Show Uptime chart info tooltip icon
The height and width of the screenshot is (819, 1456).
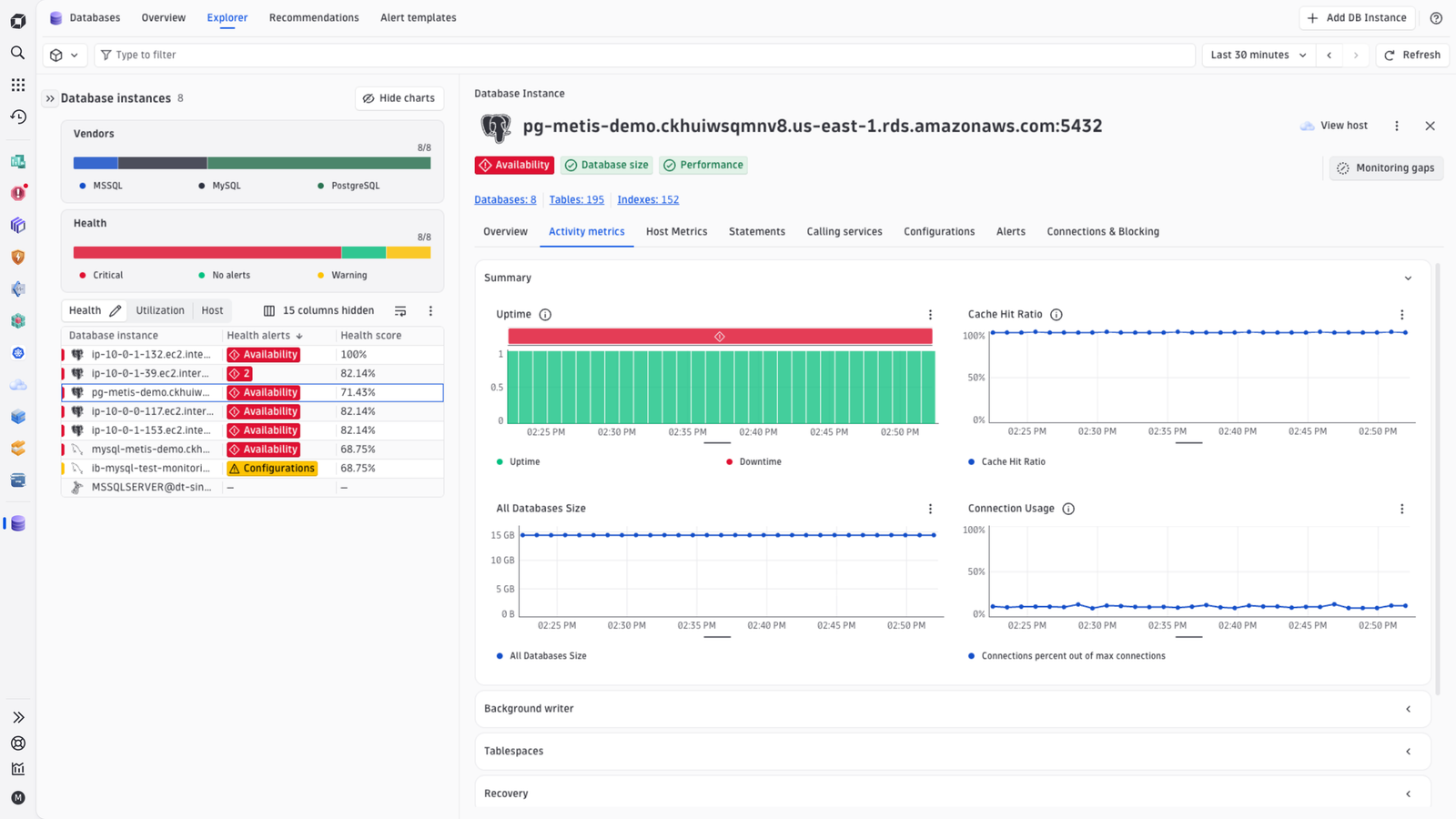click(545, 315)
